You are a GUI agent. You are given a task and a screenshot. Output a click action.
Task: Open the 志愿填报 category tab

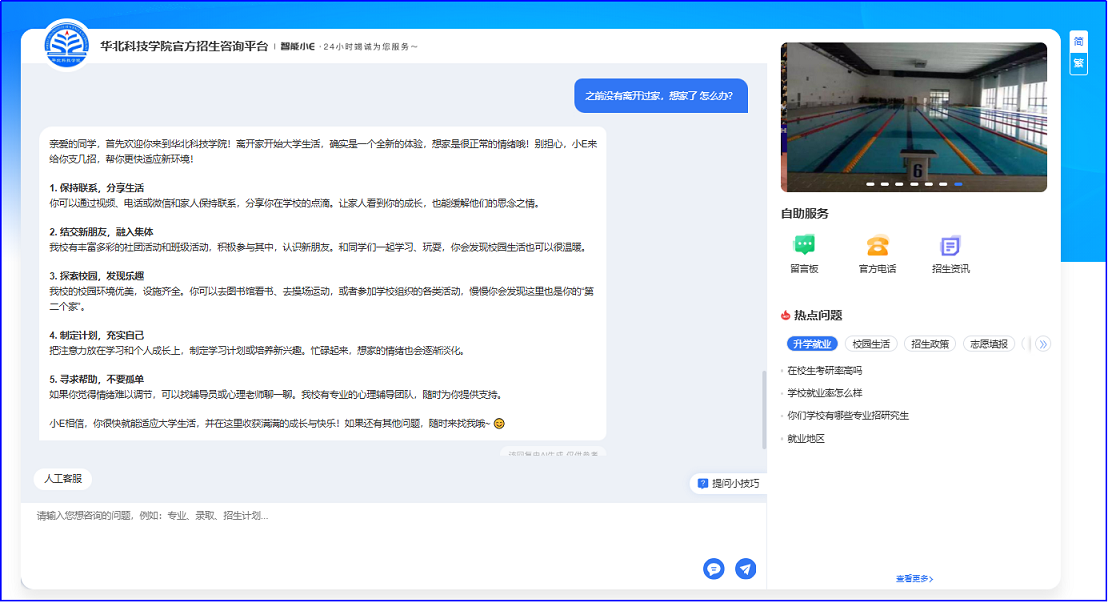click(x=988, y=344)
